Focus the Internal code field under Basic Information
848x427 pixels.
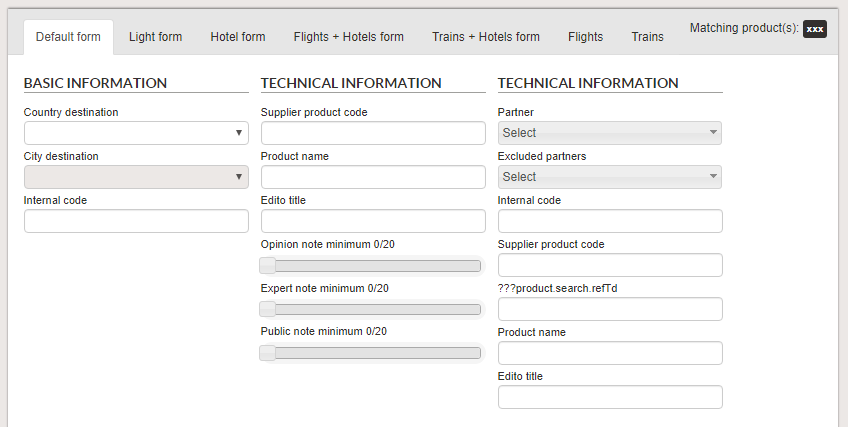click(136, 221)
